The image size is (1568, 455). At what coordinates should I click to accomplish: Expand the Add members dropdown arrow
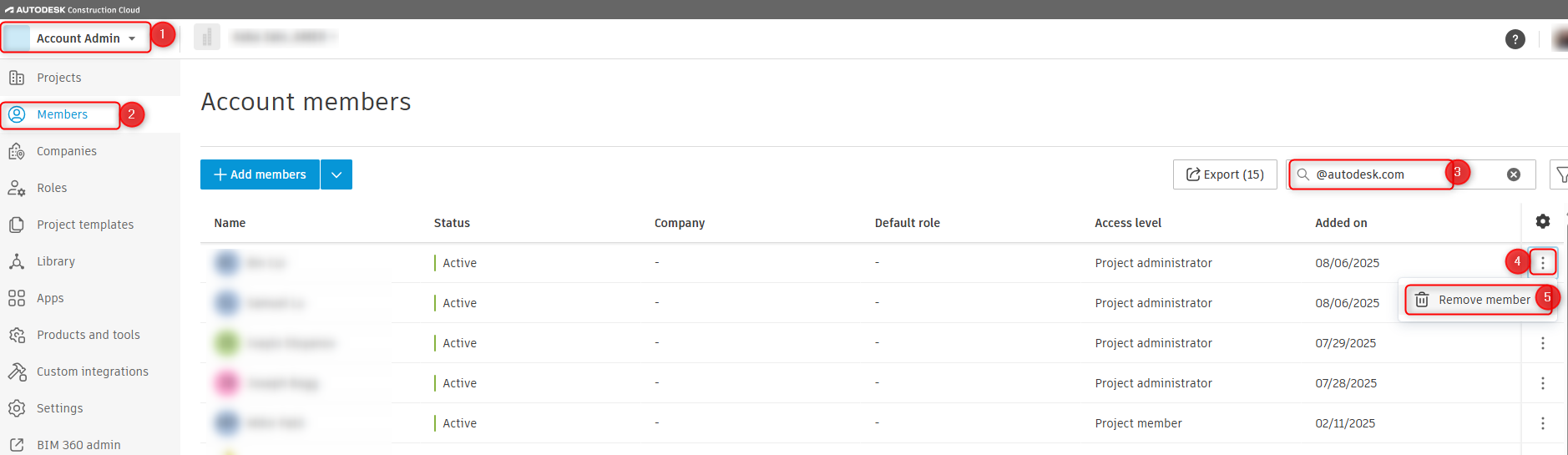pyautogui.click(x=336, y=174)
